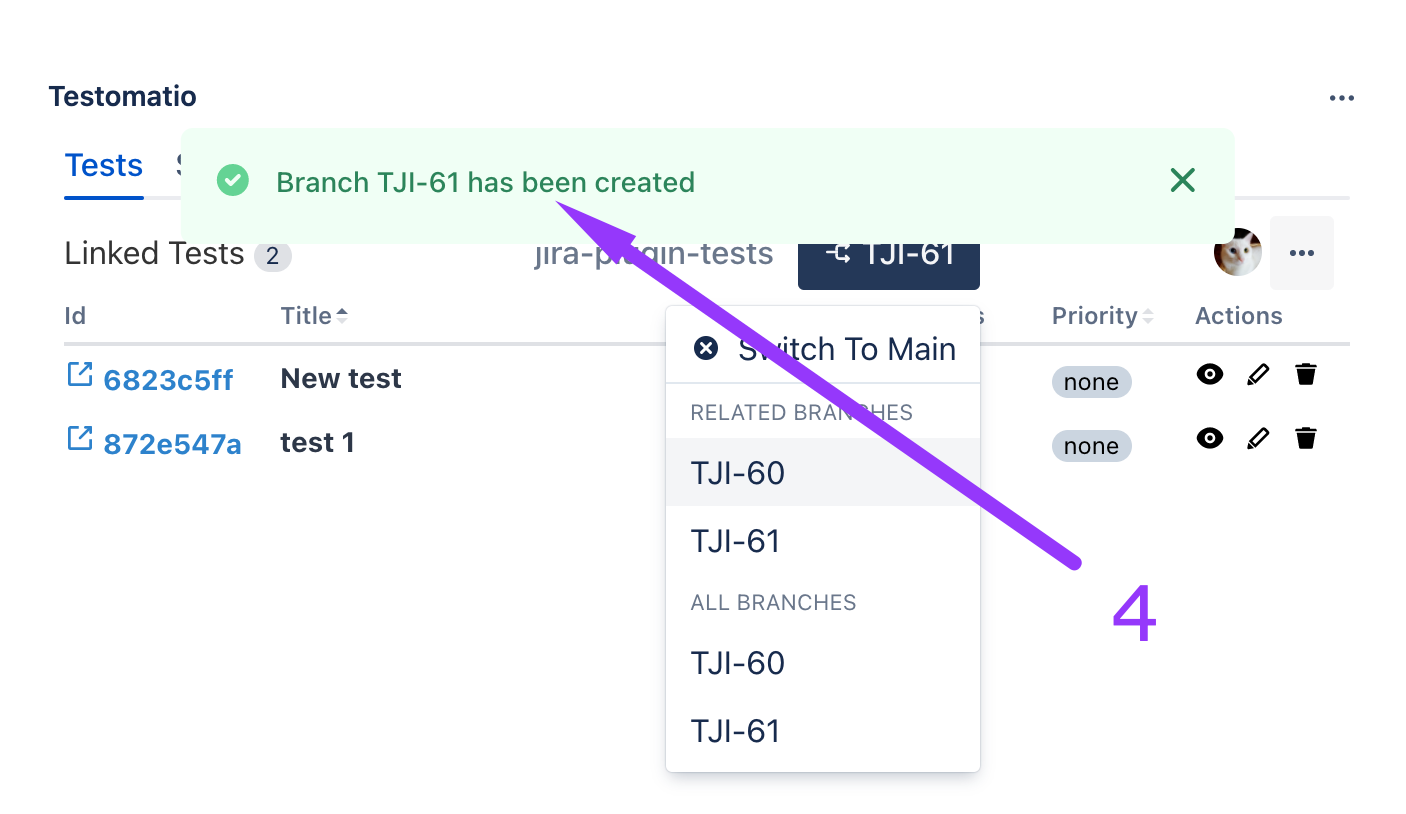Screen dimensions: 1406x814
Task: Select Switch To Main in branch menu
Action: (x=823, y=349)
